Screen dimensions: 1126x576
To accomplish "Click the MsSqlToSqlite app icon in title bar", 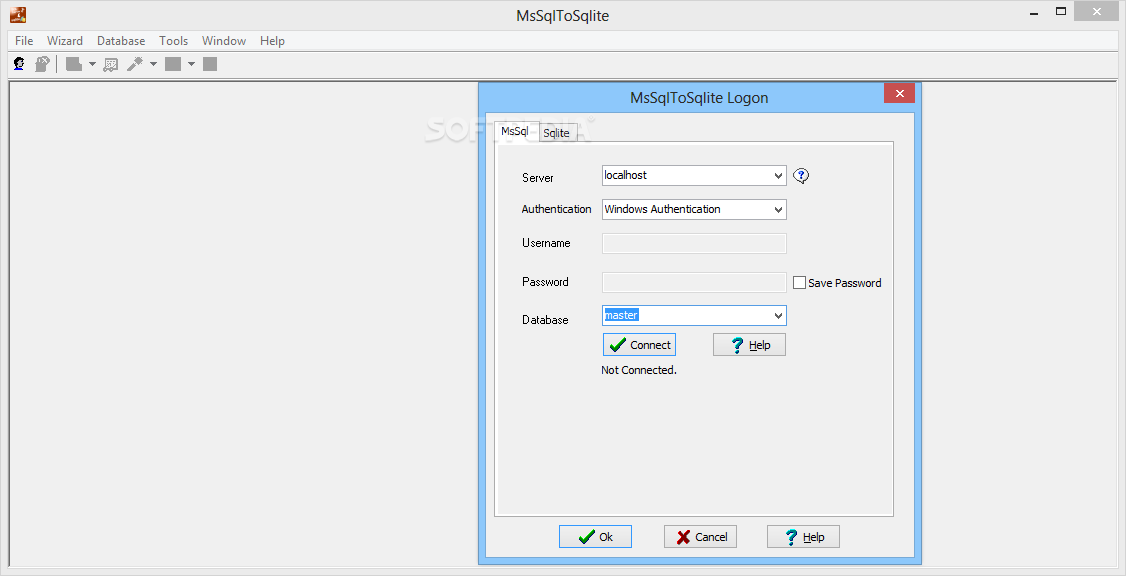I will [x=18, y=14].
